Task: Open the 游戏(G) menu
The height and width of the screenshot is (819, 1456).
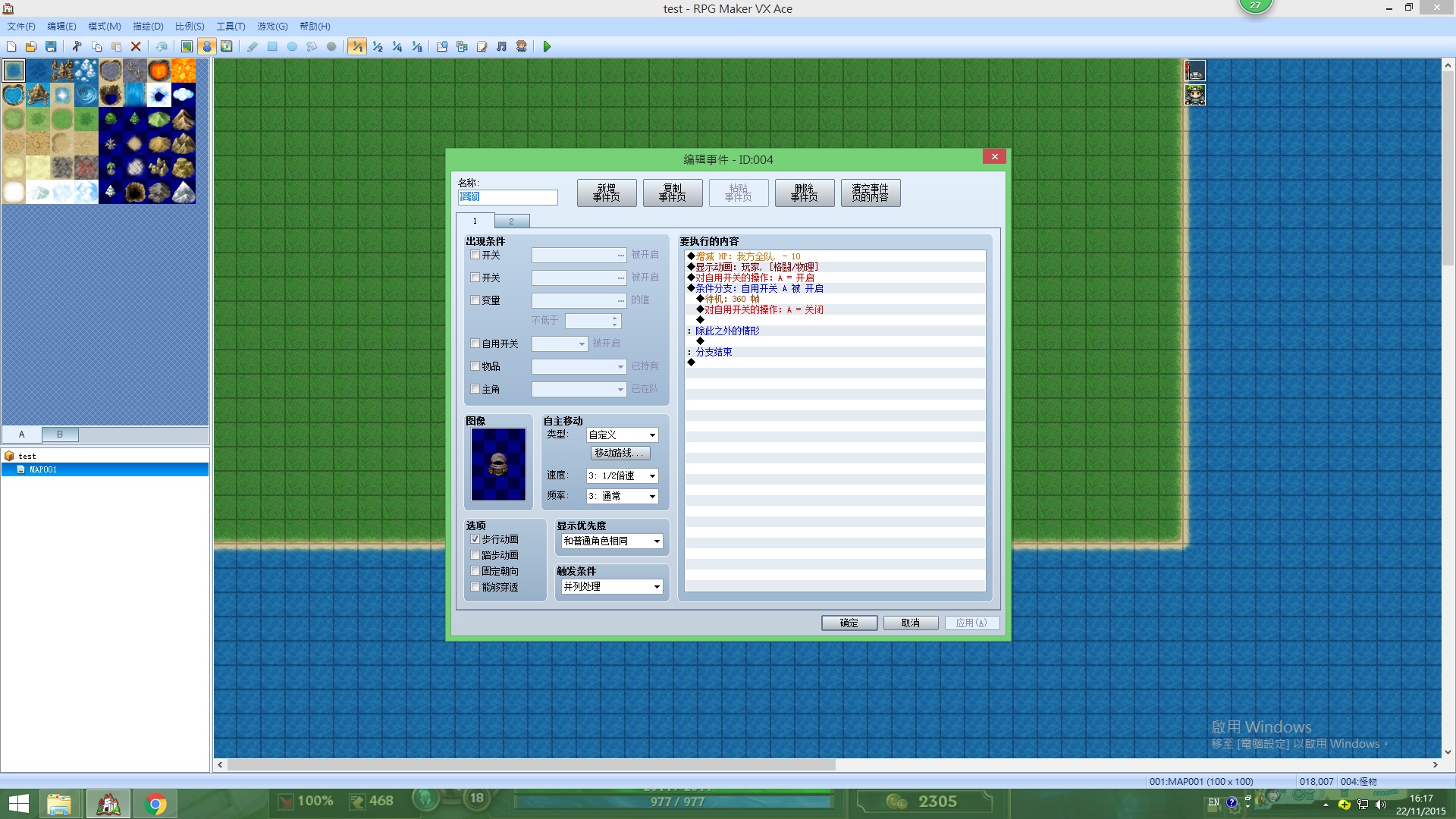Action: coord(272,27)
